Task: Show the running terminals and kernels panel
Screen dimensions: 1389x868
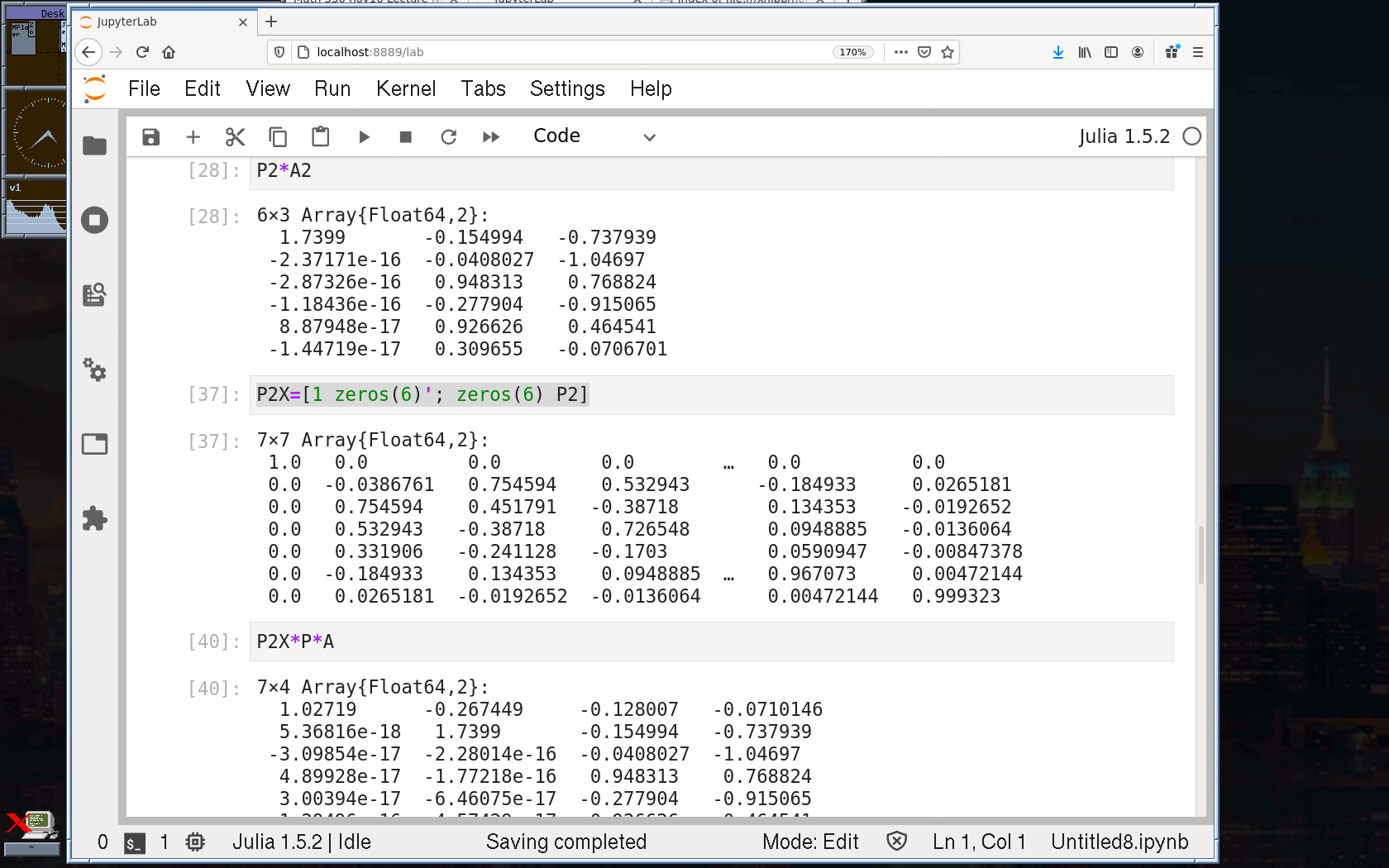Action: click(95, 220)
